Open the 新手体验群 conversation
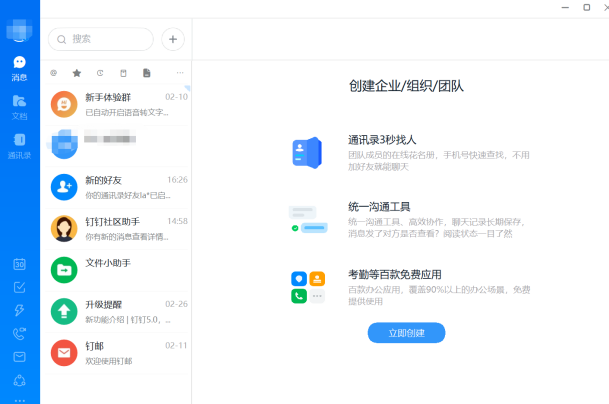This screenshot has height=404, width=609. pyautogui.click(x=116, y=104)
